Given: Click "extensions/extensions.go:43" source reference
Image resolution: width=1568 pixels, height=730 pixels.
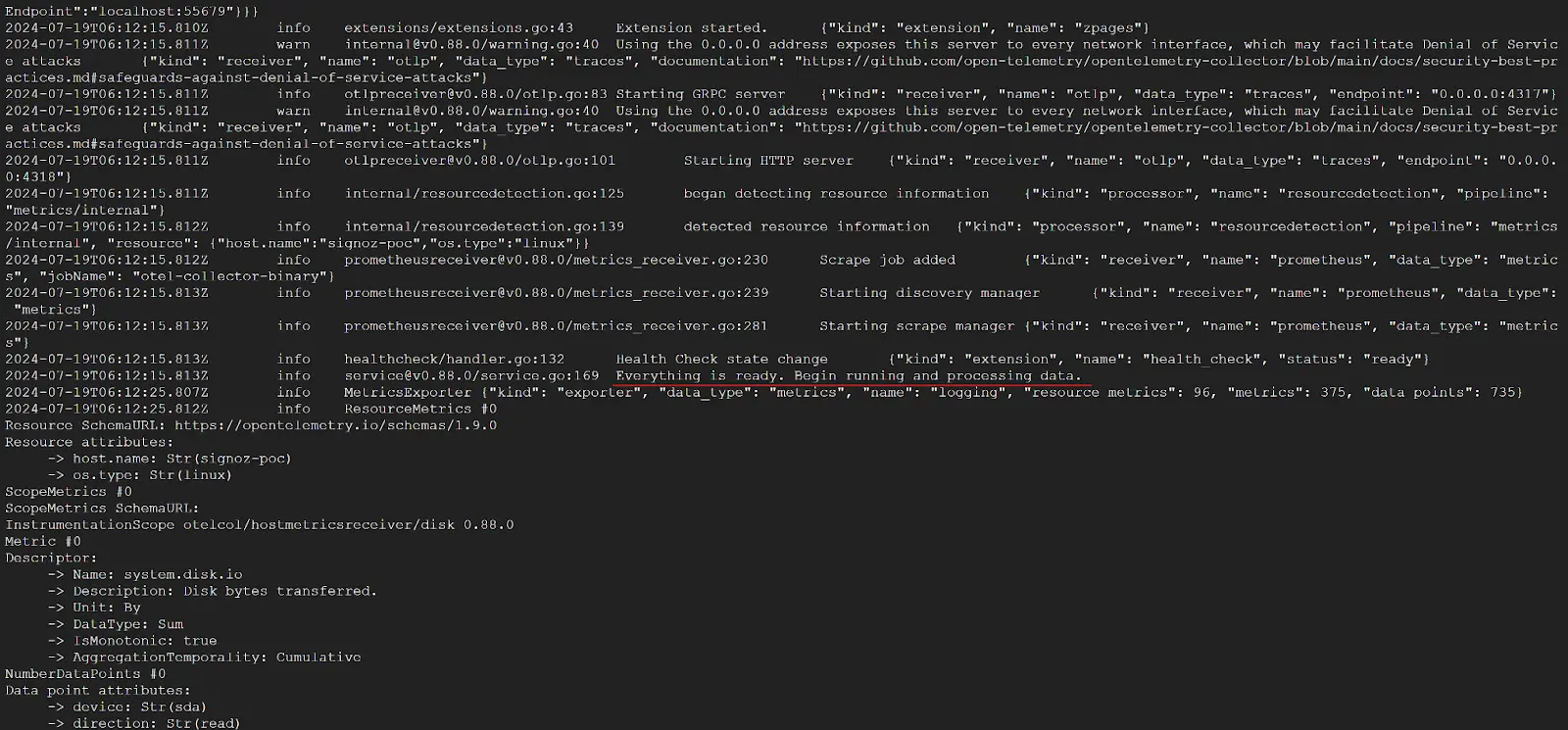Looking at the screenshot, I should (x=459, y=27).
